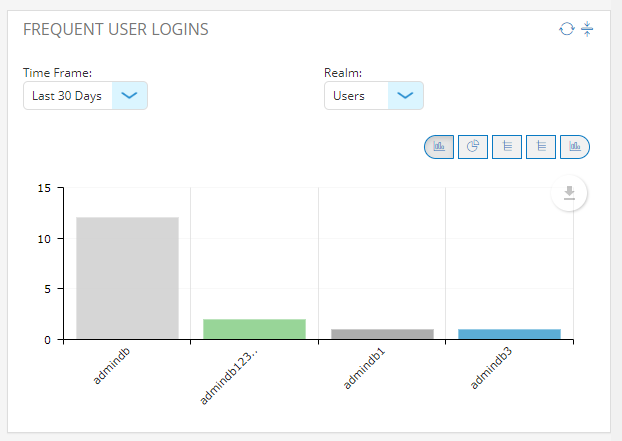This screenshot has height=441, width=622.
Task: Select the blue admindb3 bar
Action: pos(509,334)
